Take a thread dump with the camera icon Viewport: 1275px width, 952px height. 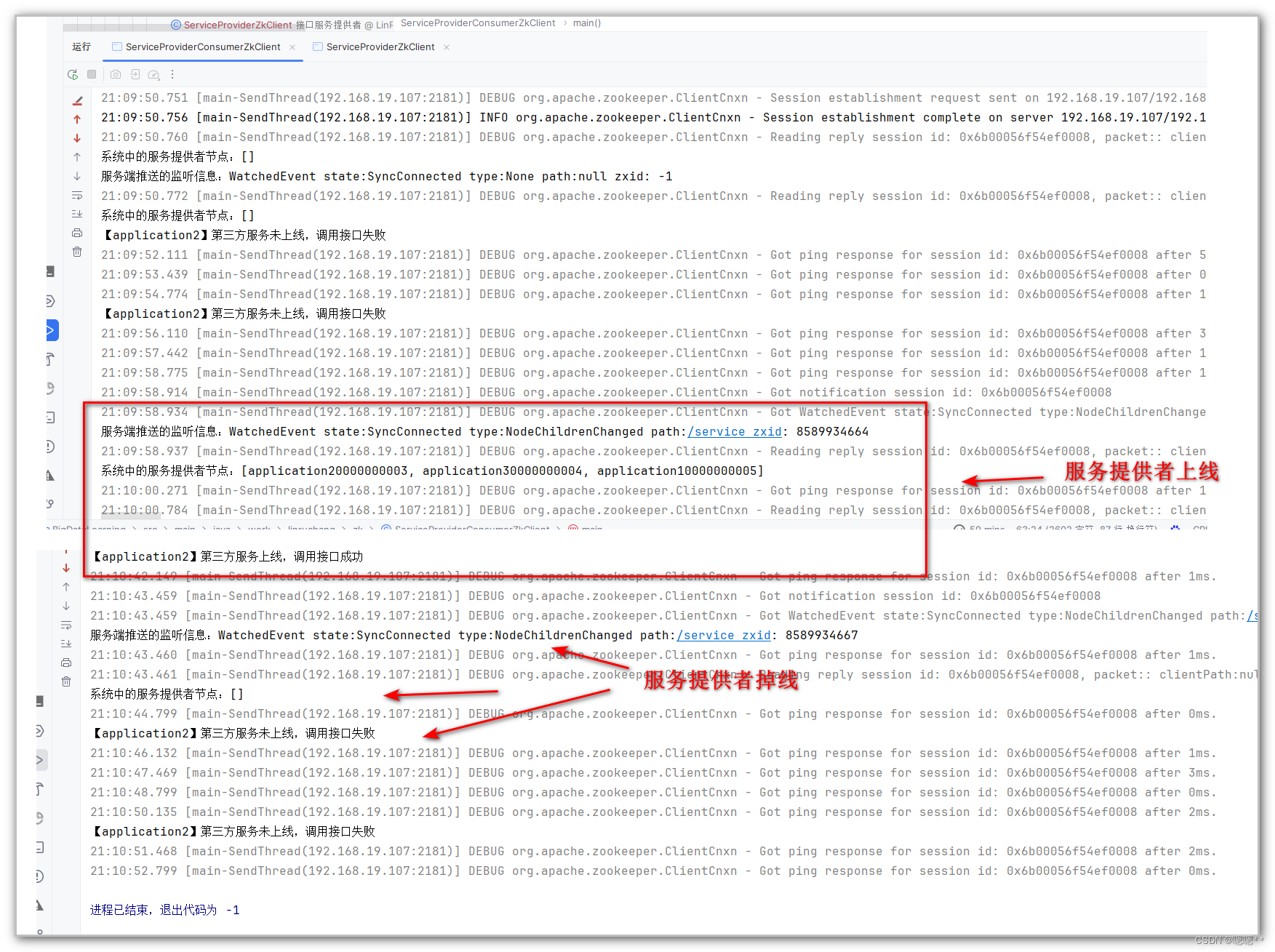[x=116, y=74]
